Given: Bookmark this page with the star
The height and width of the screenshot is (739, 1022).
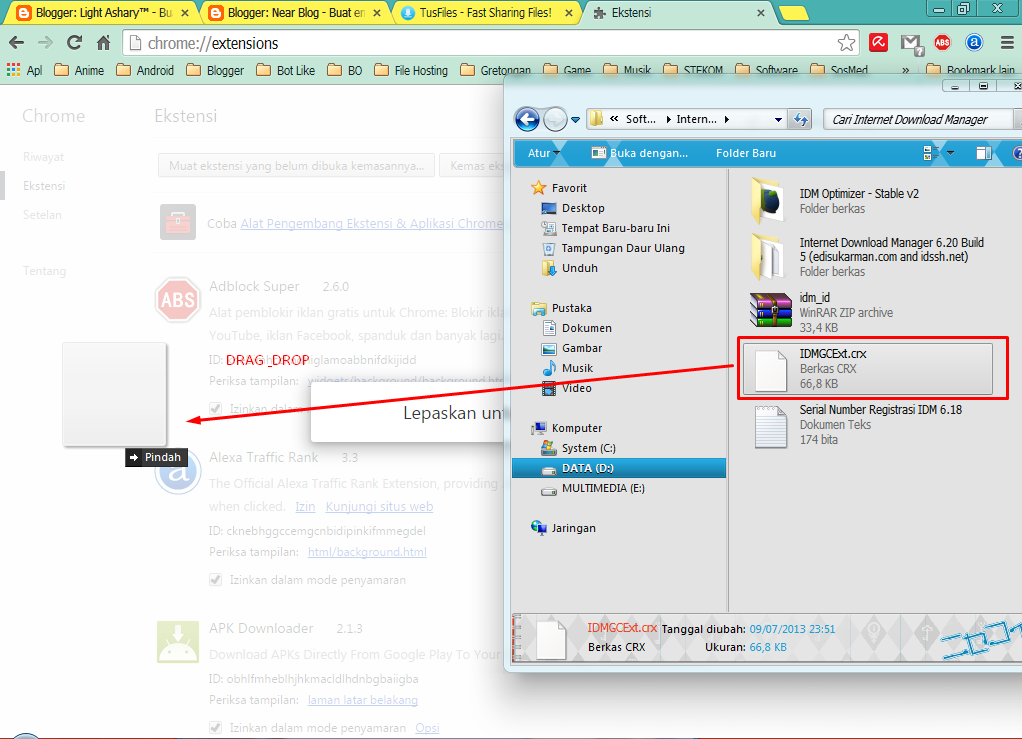Looking at the screenshot, I should [x=846, y=43].
